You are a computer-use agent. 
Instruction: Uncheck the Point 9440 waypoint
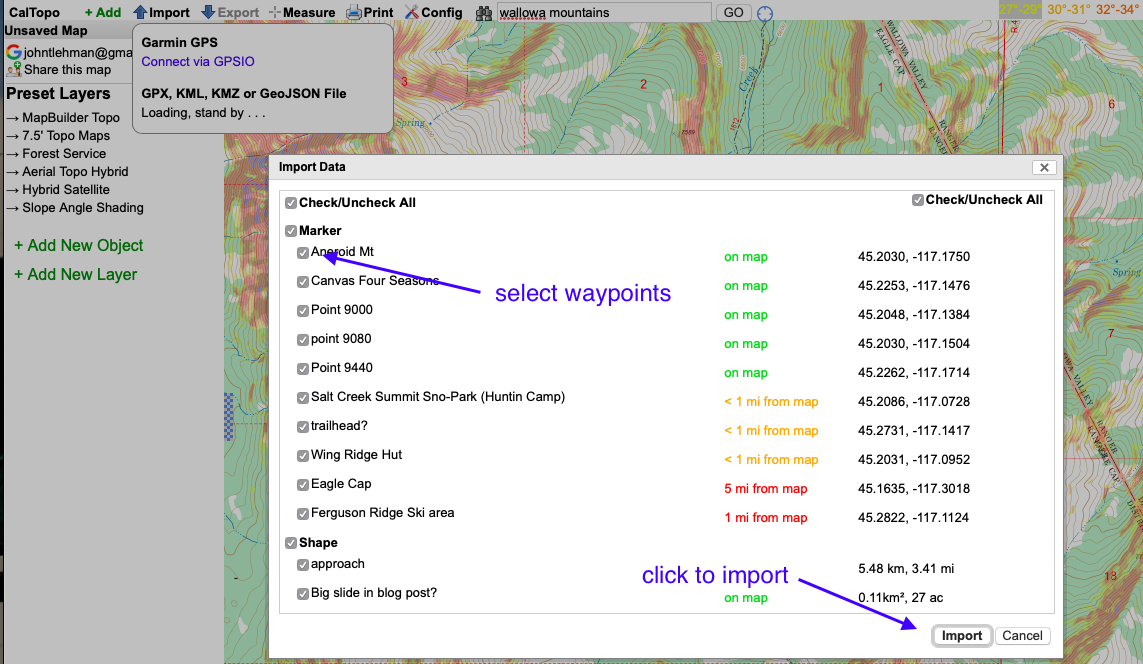(303, 369)
